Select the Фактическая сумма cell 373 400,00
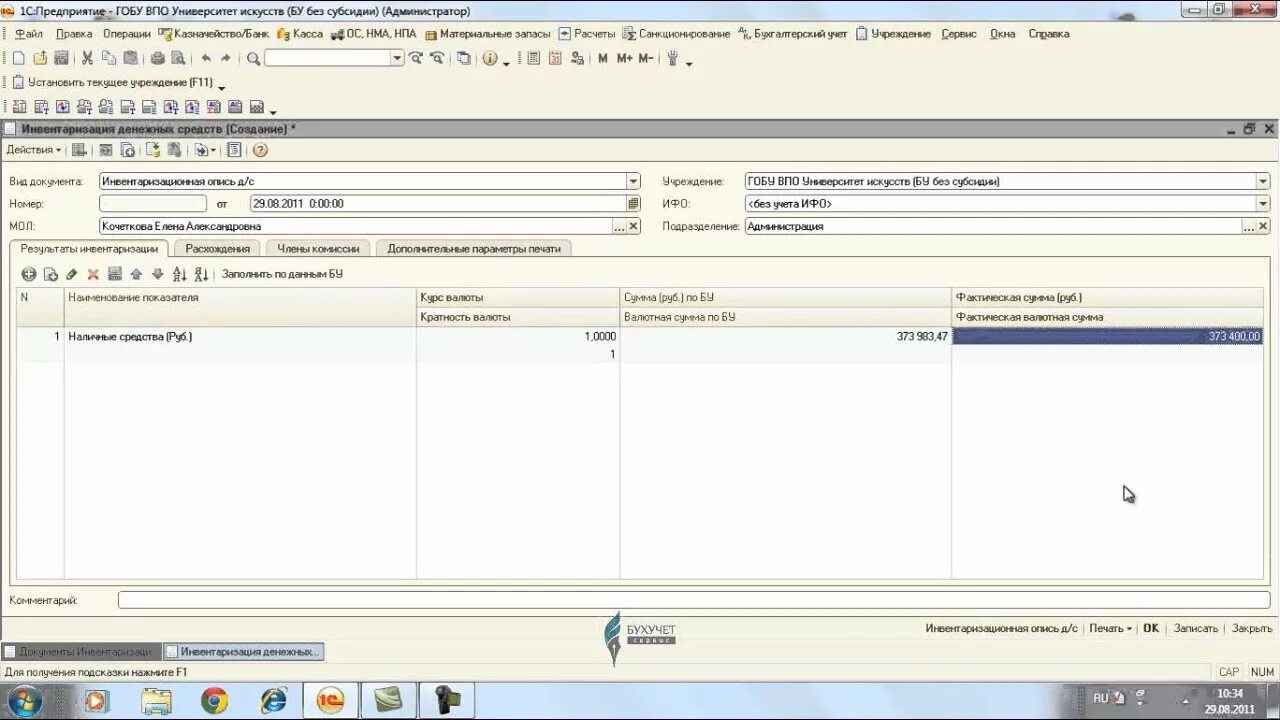Screen dimensions: 1280x720 pos(1108,337)
